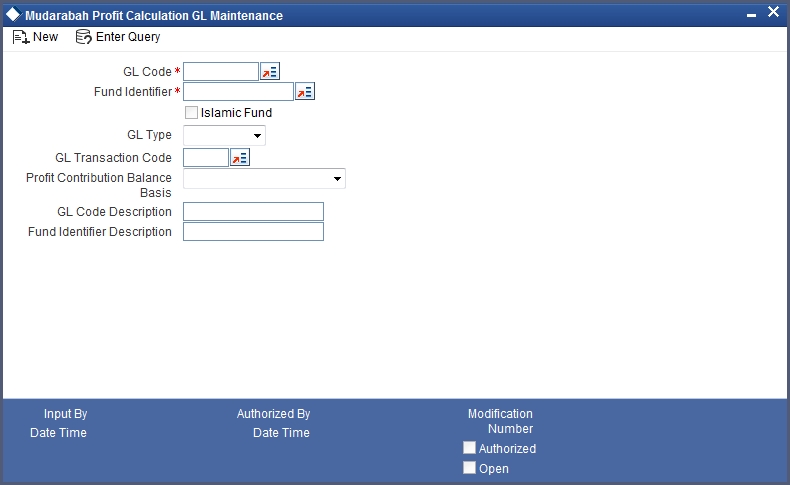790x485 pixels.
Task: Tick the Islamic Fund checkbox
Action: click(x=191, y=112)
